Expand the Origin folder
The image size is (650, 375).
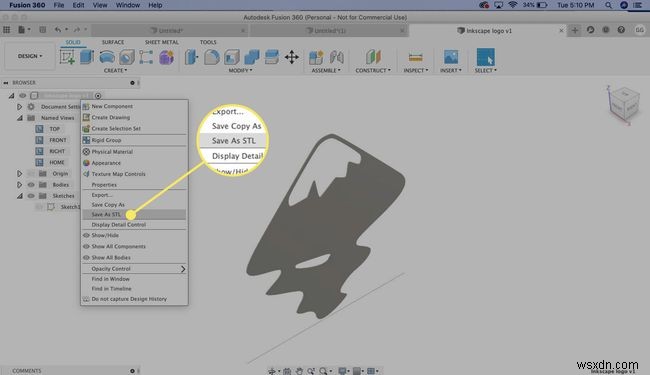pos(19,174)
